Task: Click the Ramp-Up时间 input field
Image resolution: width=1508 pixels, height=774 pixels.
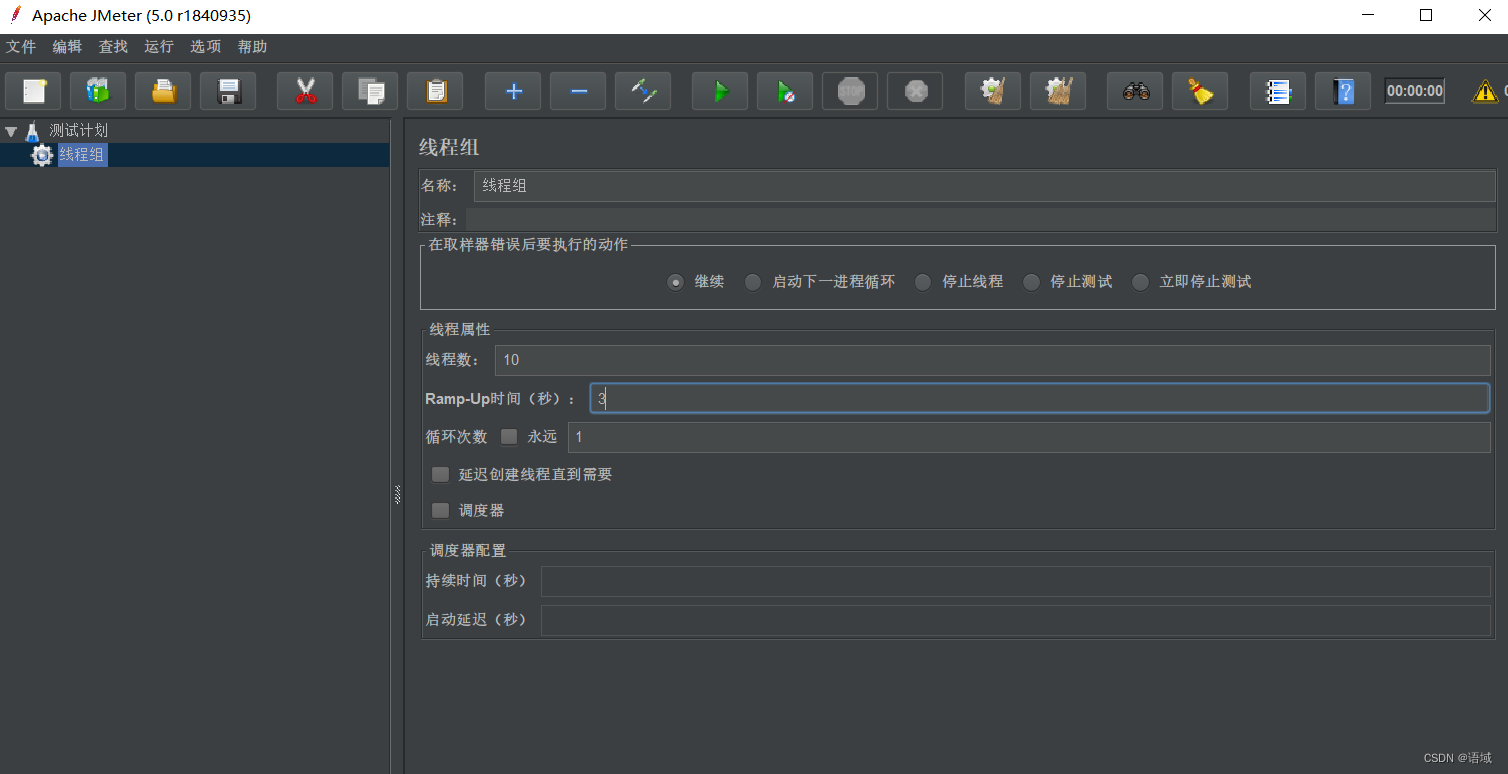Action: (x=1039, y=398)
